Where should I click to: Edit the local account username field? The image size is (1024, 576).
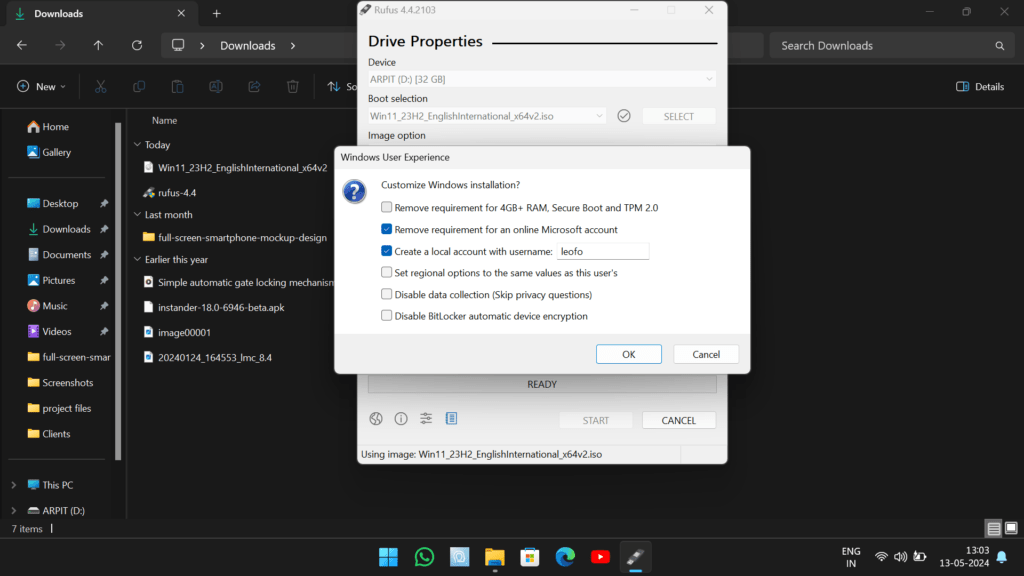pyautogui.click(x=603, y=251)
